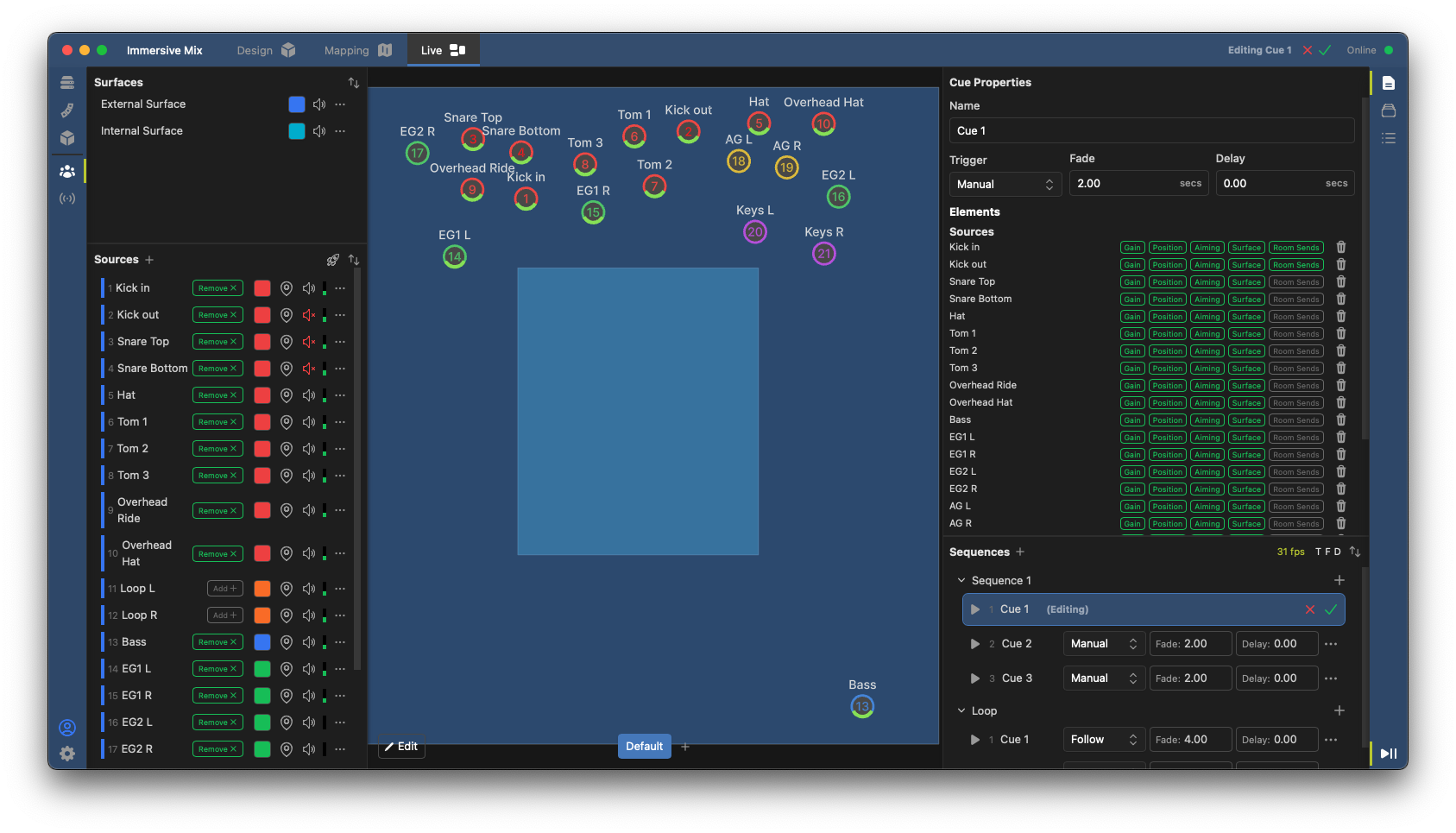
Task: Click the Edit button below the stage
Action: point(401,747)
